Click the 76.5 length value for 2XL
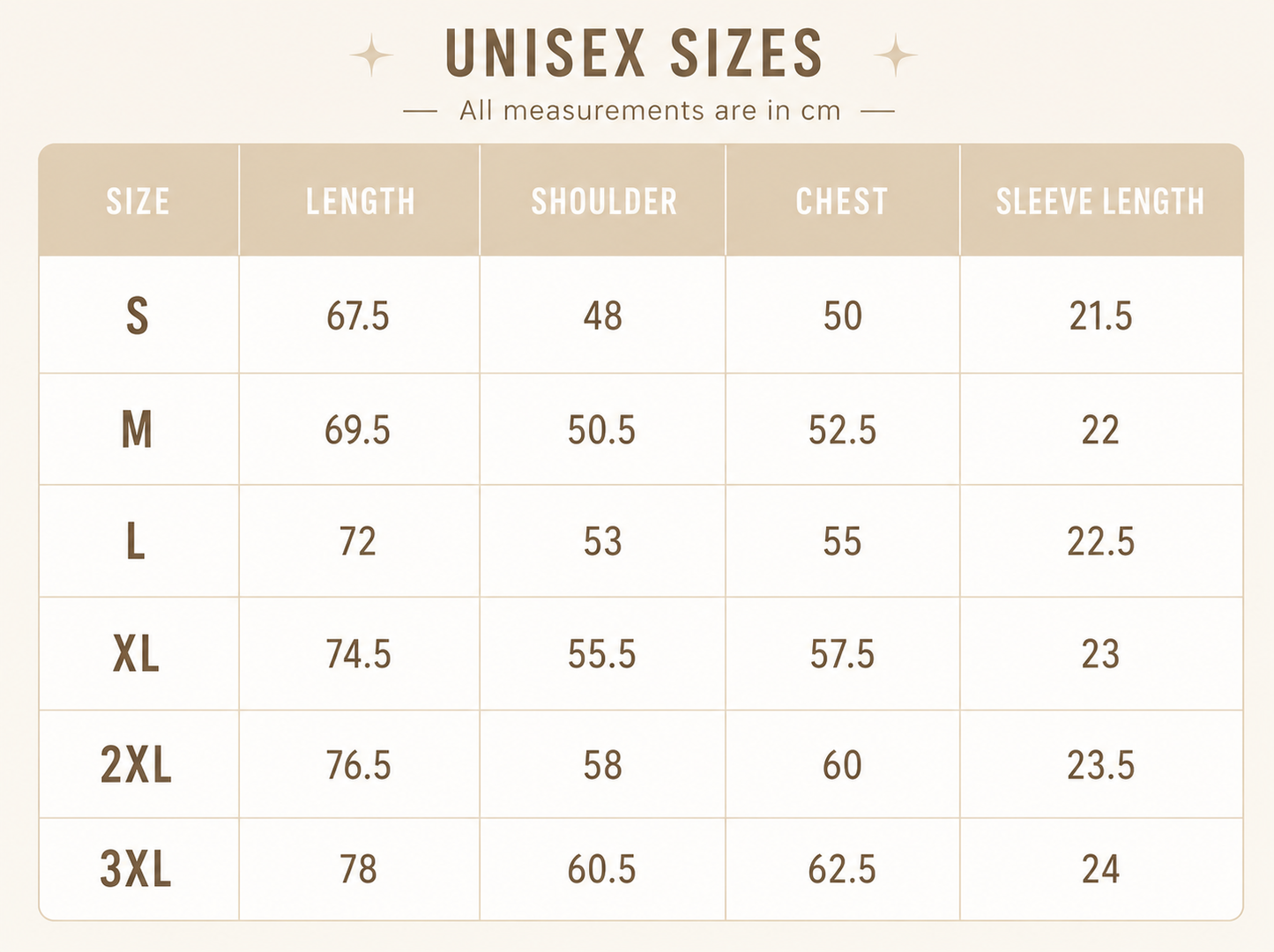 [358, 765]
